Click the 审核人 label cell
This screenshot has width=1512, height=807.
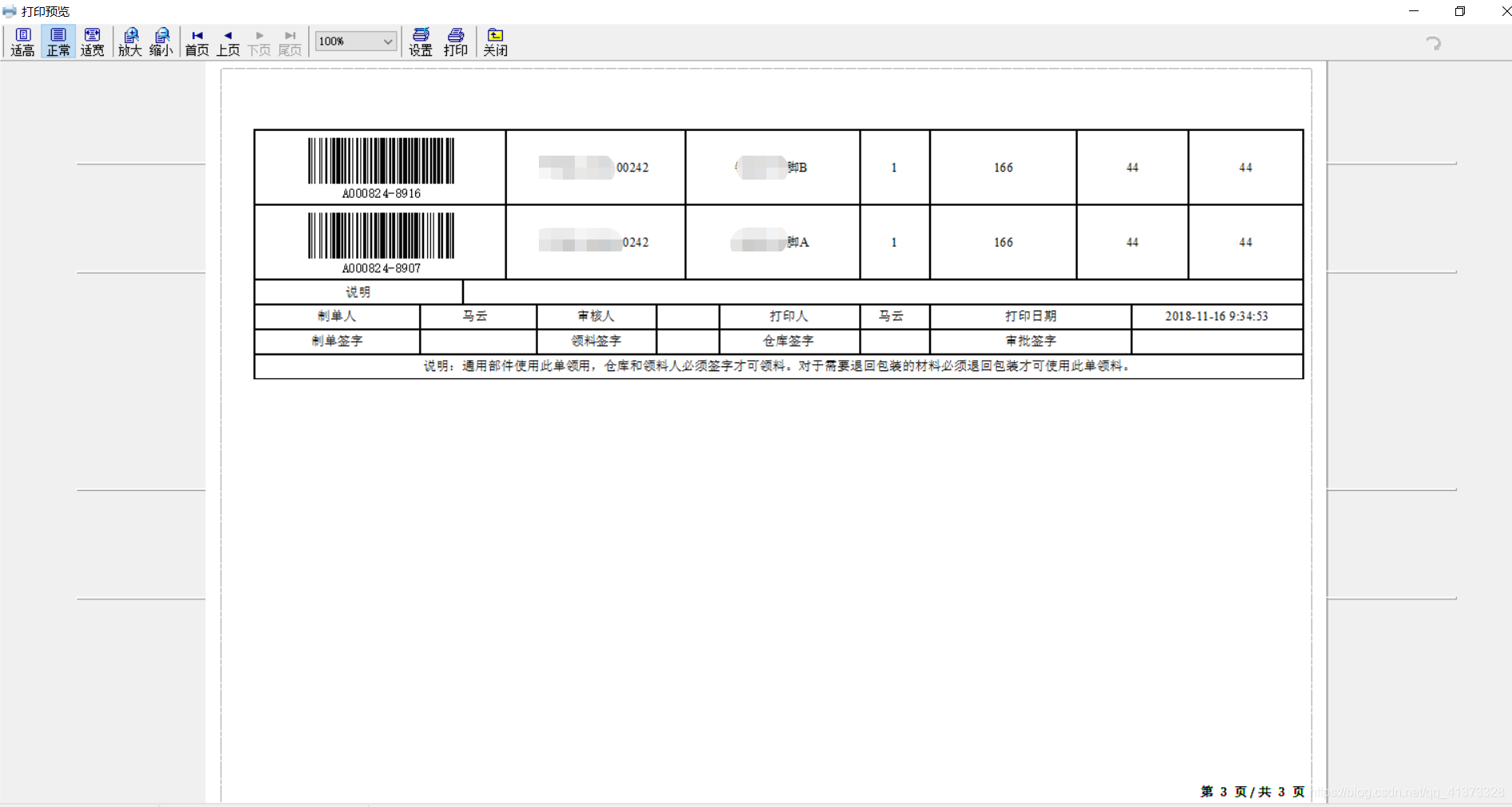click(x=596, y=316)
